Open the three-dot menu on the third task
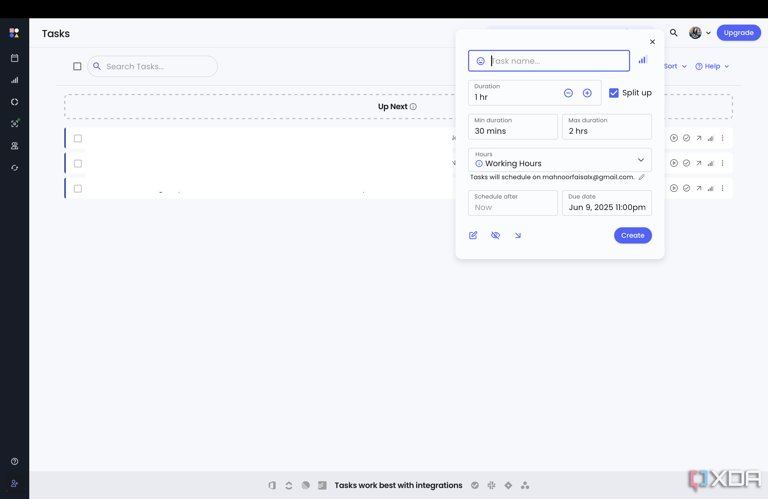Viewport: 768px width, 499px height. (723, 188)
